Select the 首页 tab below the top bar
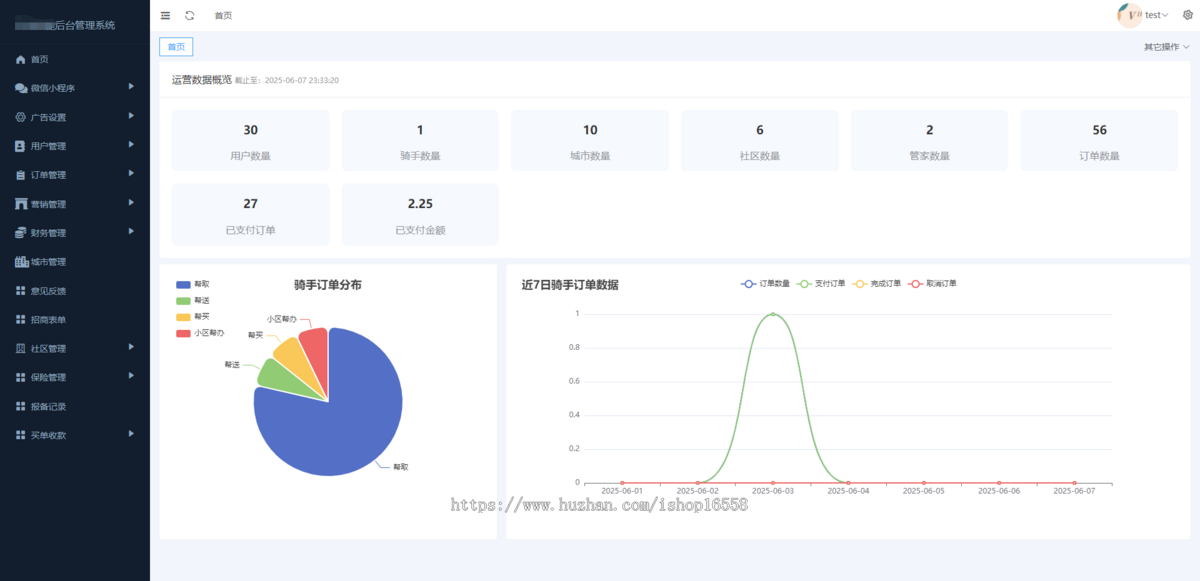Screen dimensions: 1200x581 pyautogui.click(x=176, y=47)
